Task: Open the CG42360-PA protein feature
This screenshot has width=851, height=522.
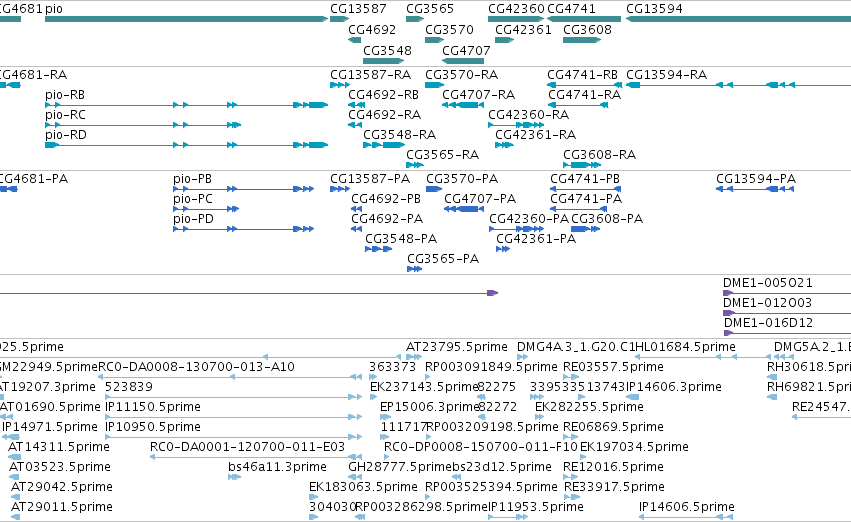Action: [517, 229]
